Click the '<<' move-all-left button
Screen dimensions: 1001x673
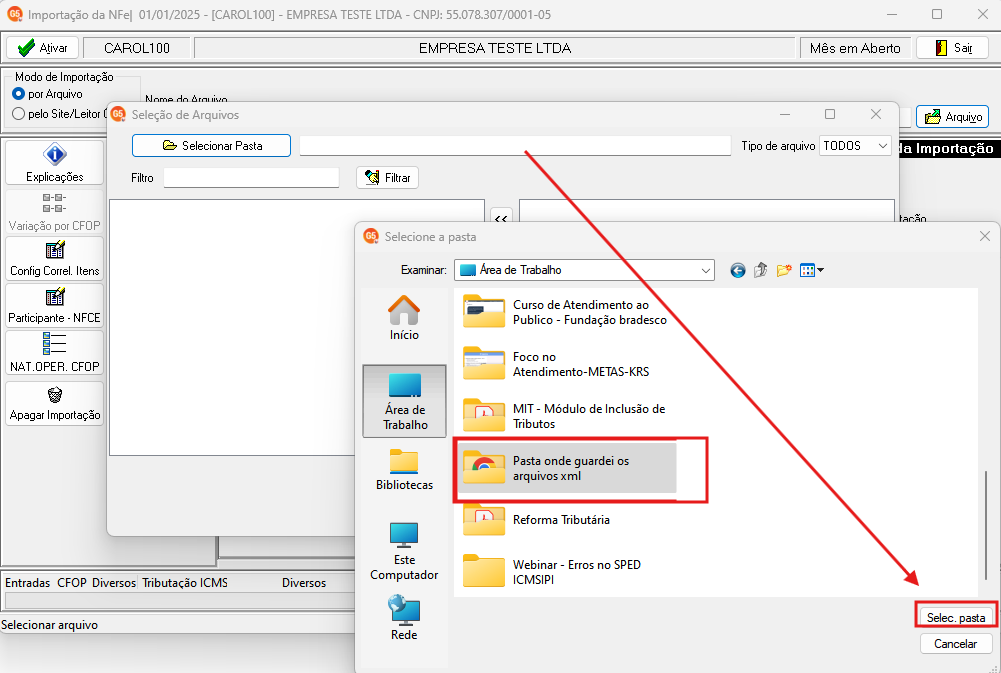click(x=501, y=218)
